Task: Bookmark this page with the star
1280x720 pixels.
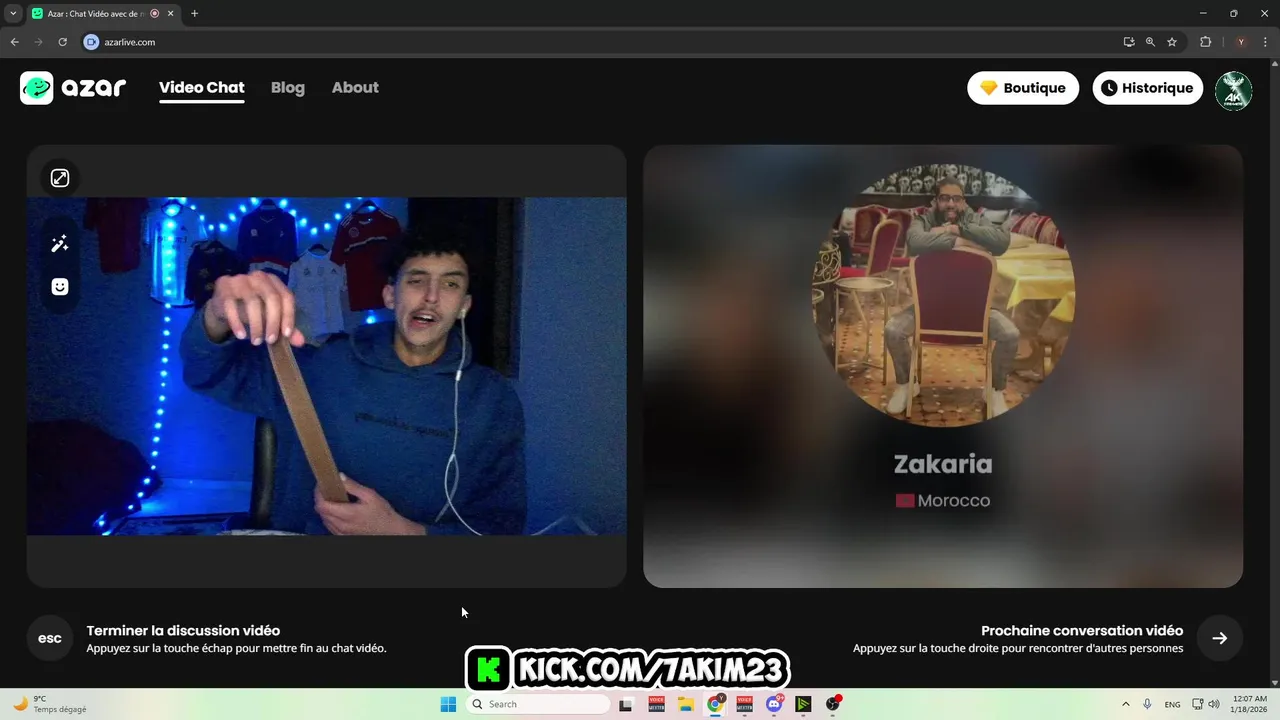Action: pyautogui.click(x=1172, y=42)
